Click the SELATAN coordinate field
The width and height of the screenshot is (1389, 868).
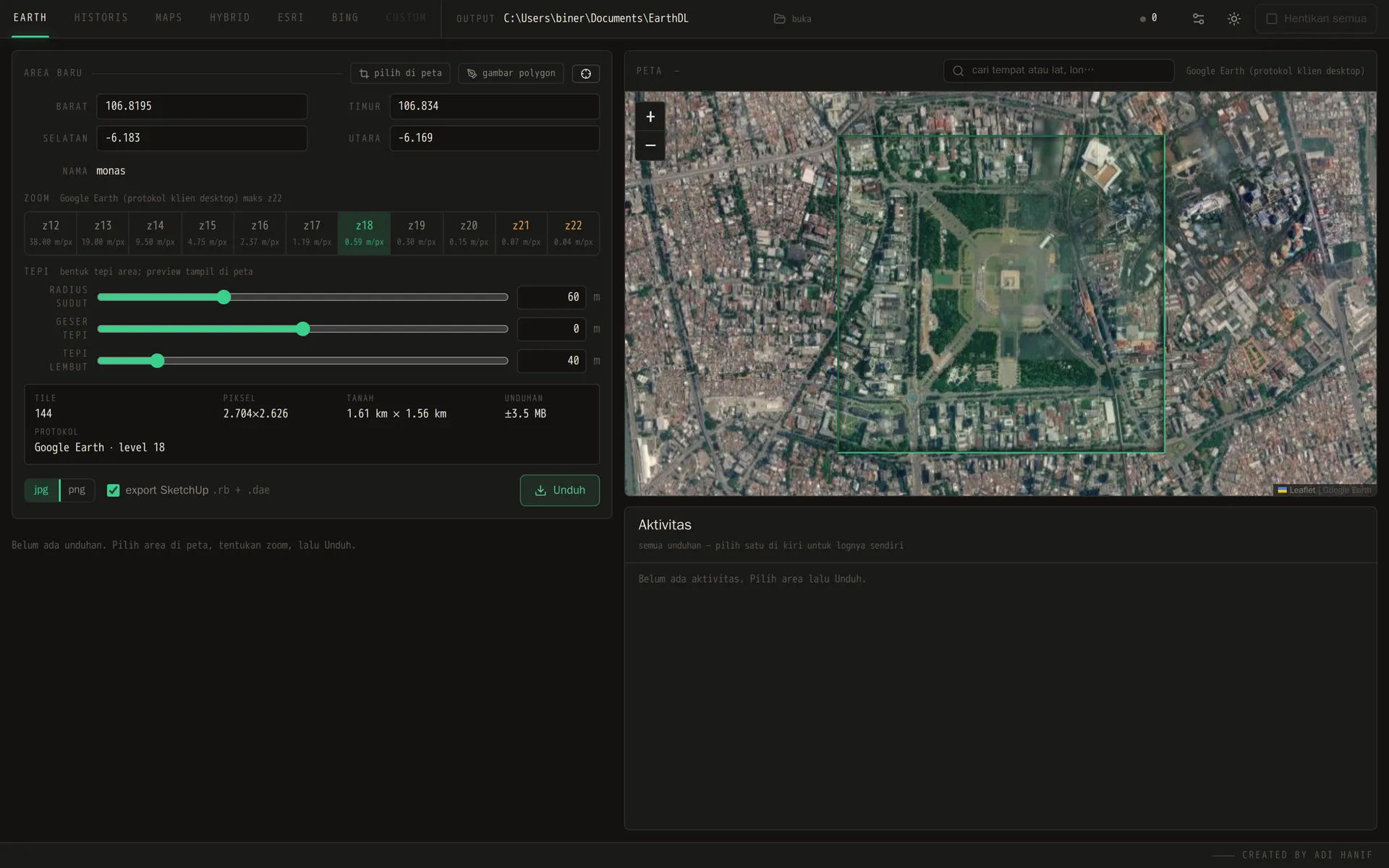tap(202, 138)
